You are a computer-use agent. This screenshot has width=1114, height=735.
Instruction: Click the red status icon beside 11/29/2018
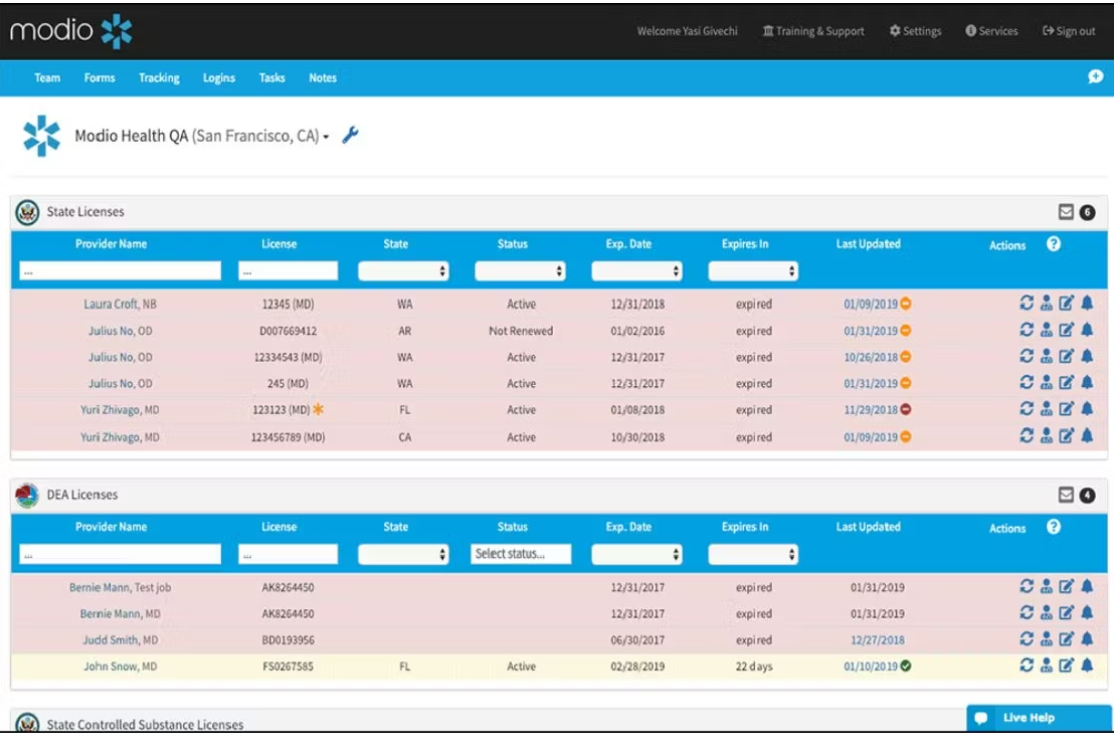(906, 410)
